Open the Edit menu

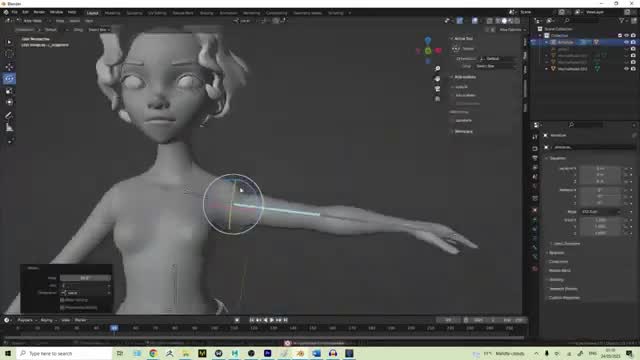[25, 12]
